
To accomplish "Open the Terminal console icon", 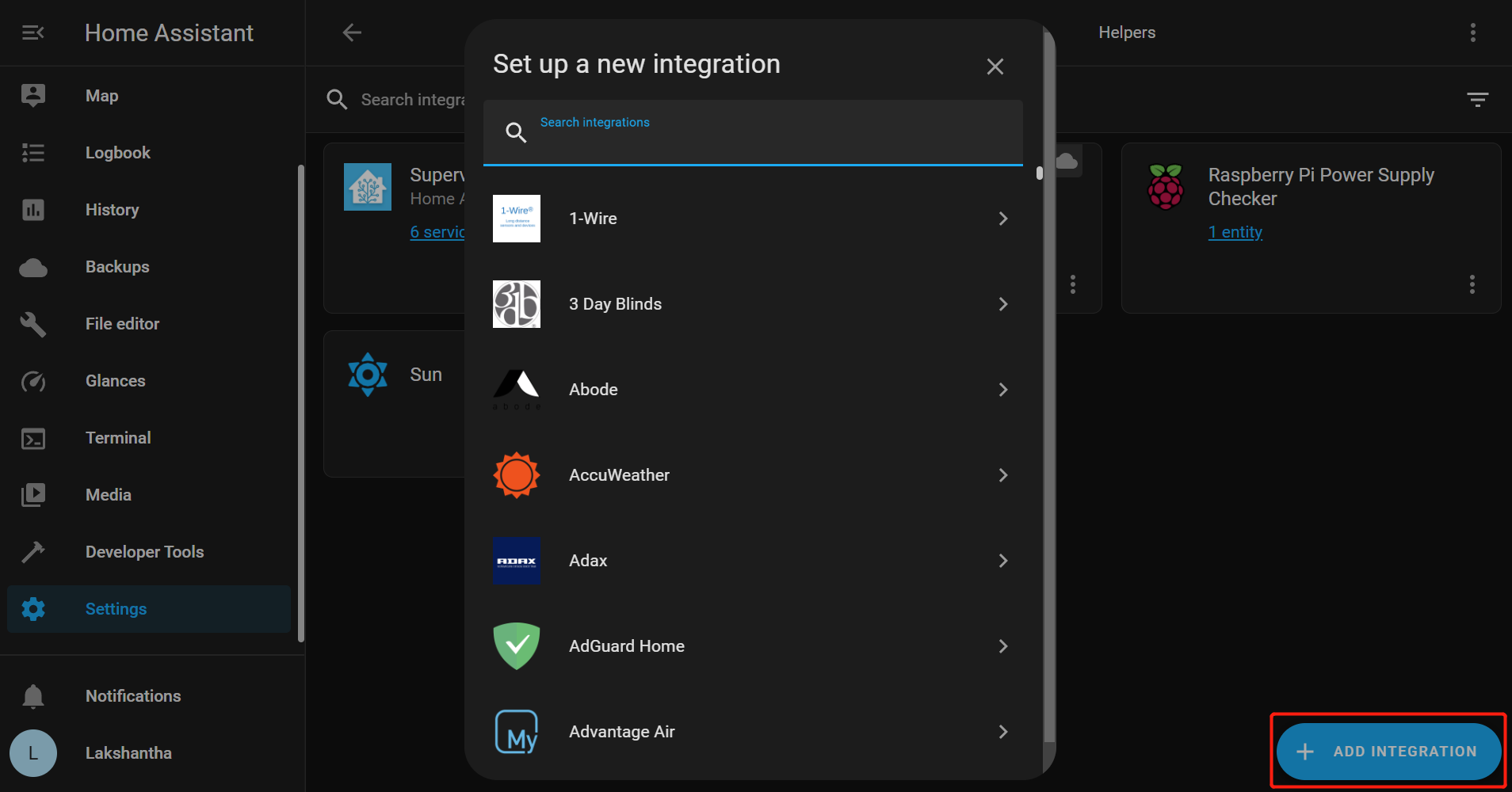I will pos(32,438).
